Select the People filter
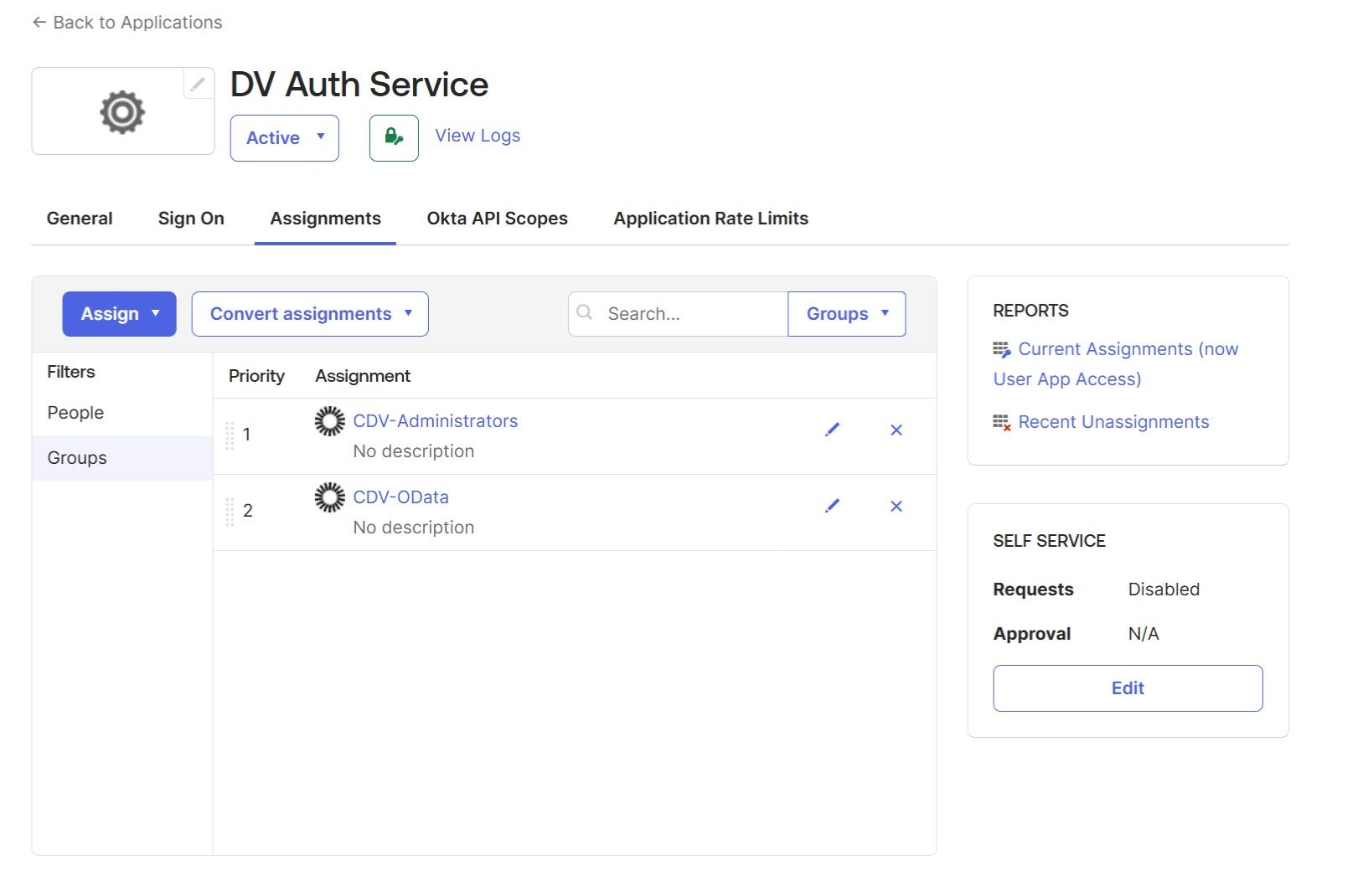1363x896 pixels. click(x=75, y=413)
